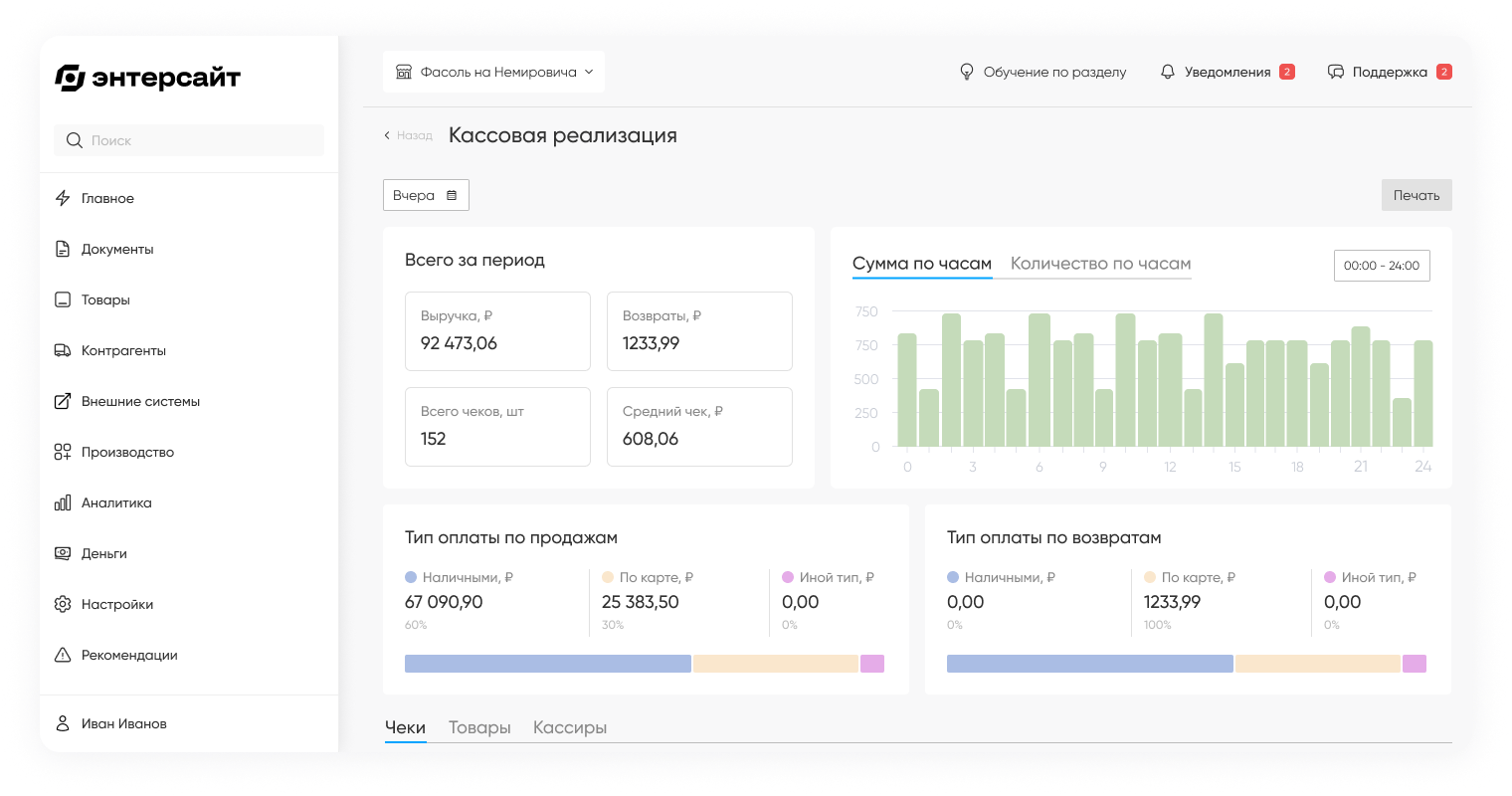1512x796 pixels.
Task: Click the banknote icon beside Деньги
Action: click(63, 553)
